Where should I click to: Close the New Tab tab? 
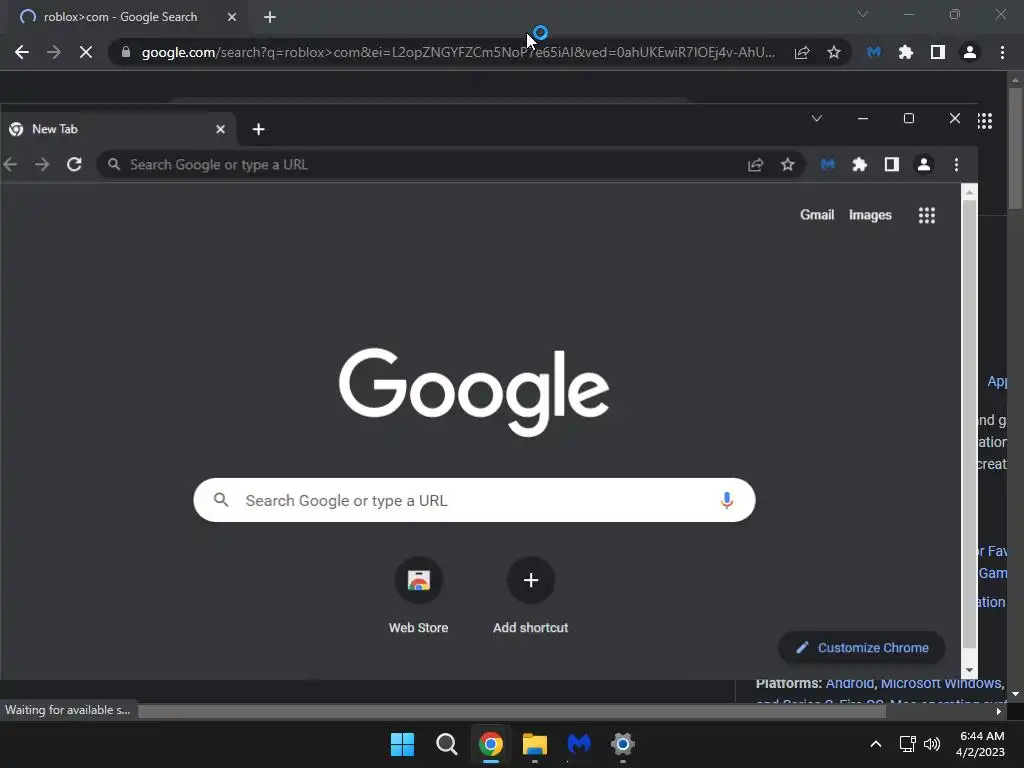tap(221, 129)
